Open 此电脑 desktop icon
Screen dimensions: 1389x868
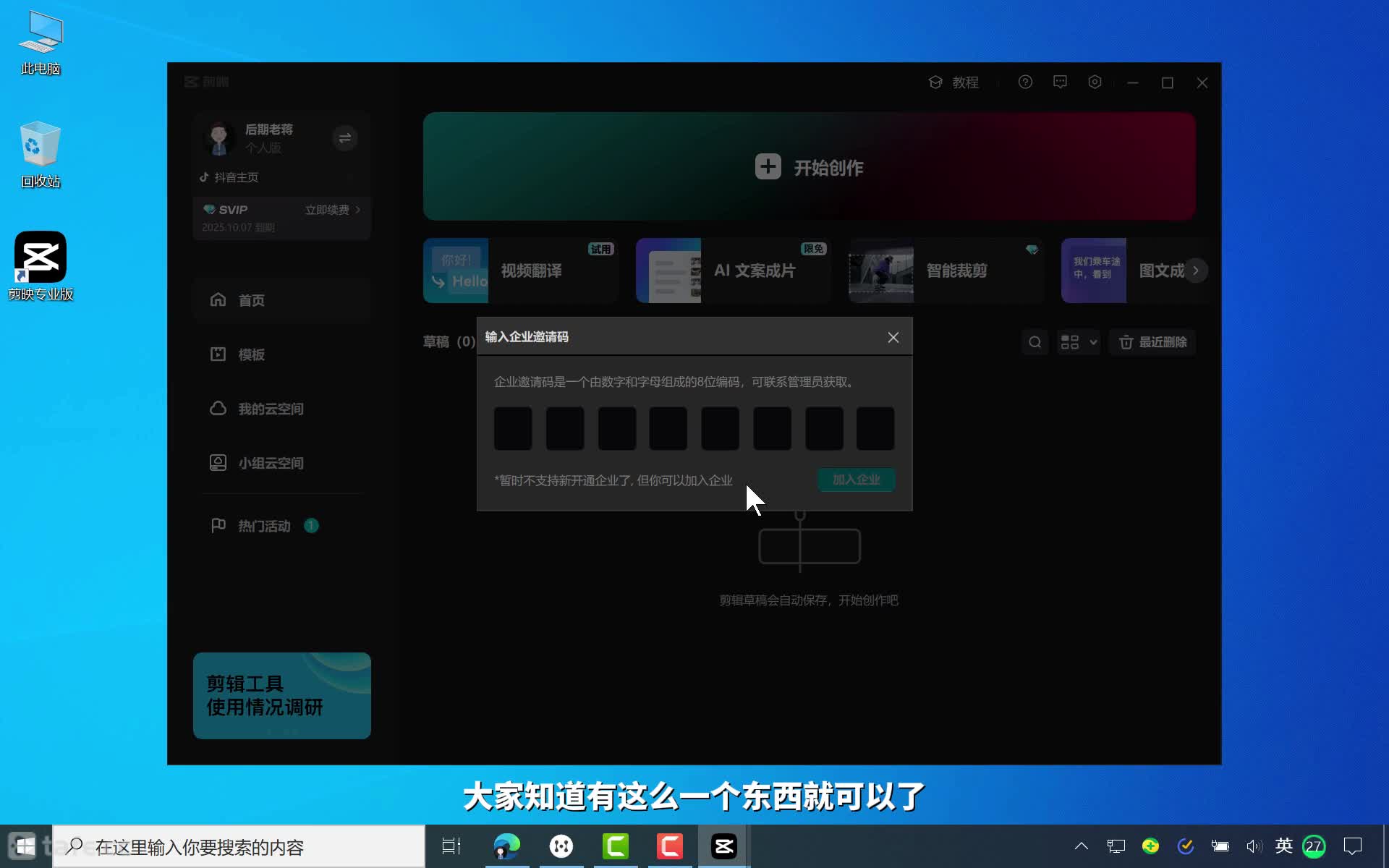pos(41,43)
